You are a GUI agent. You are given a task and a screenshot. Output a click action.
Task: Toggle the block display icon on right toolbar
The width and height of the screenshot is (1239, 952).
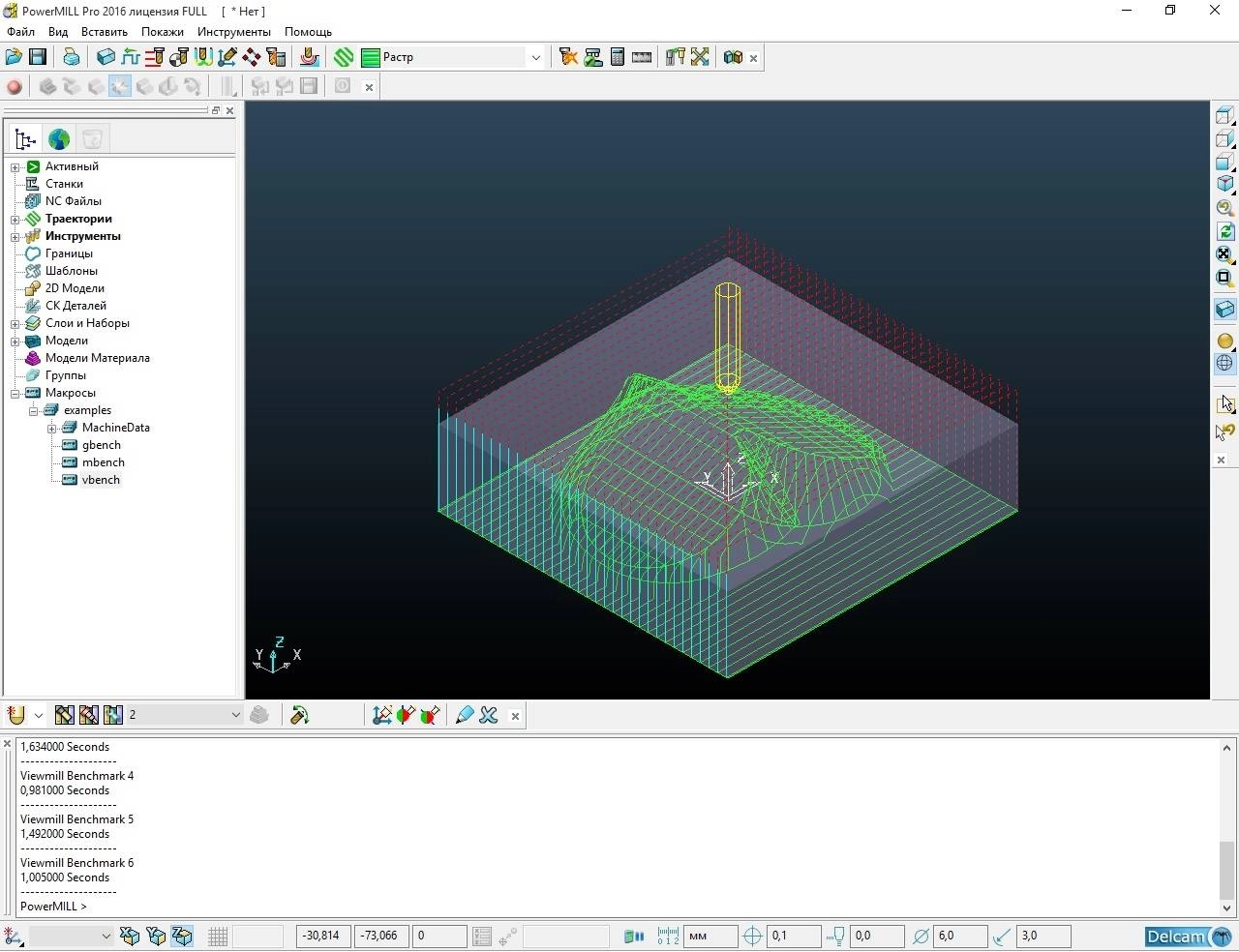[1224, 310]
